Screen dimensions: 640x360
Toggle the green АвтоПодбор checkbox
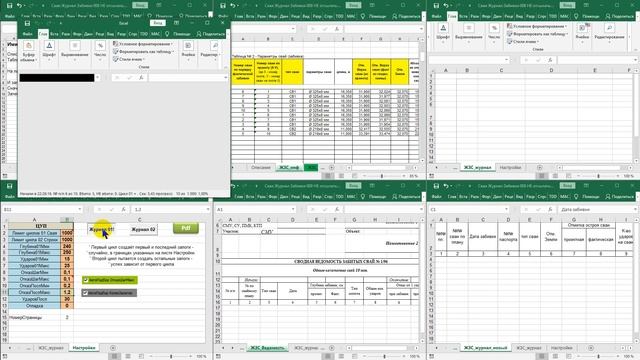[85, 280]
